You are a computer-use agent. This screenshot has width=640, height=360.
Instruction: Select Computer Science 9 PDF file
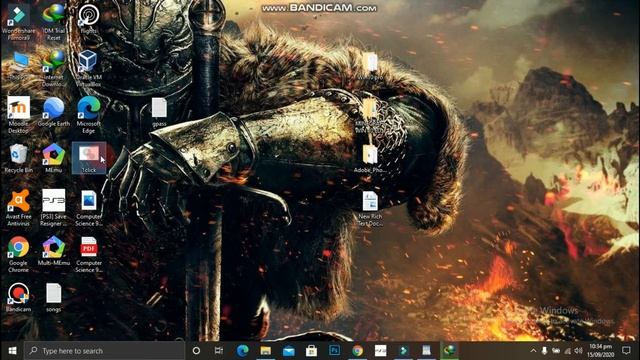tap(89, 254)
